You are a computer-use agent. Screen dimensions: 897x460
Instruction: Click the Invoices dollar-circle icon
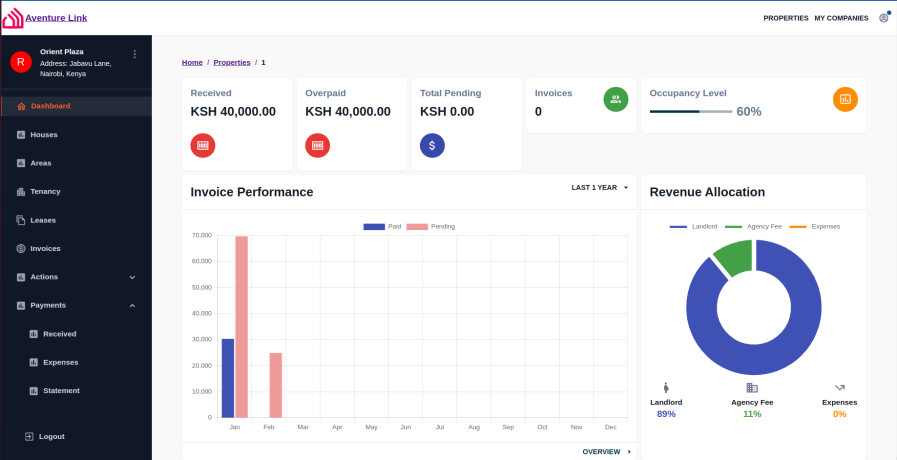click(x=21, y=248)
